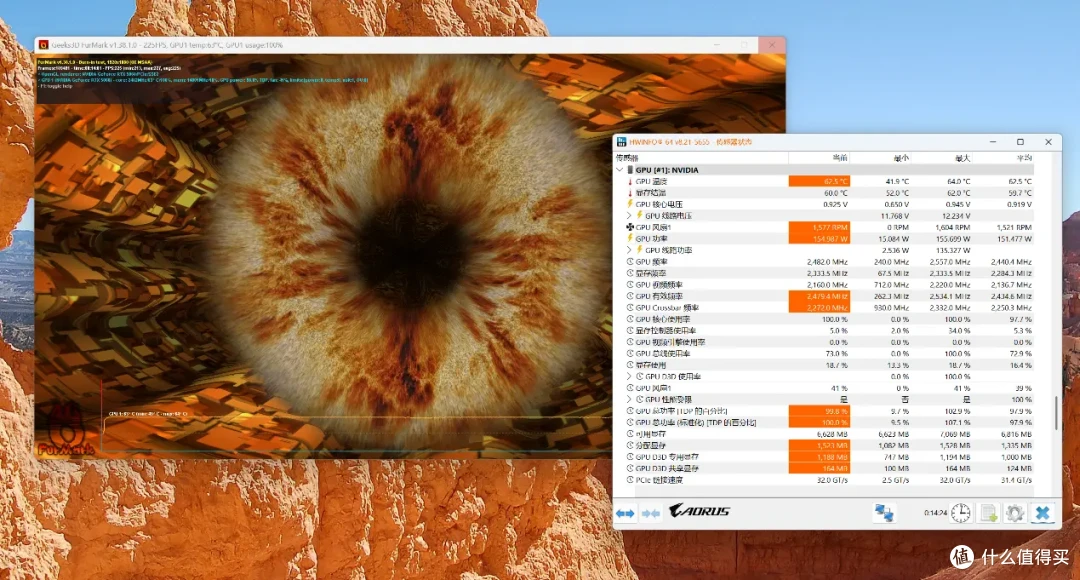Click the 2,479.4 MHz highlighted effective clock cell
The height and width of the screenshot is (580, 1080).
point(819,296)
